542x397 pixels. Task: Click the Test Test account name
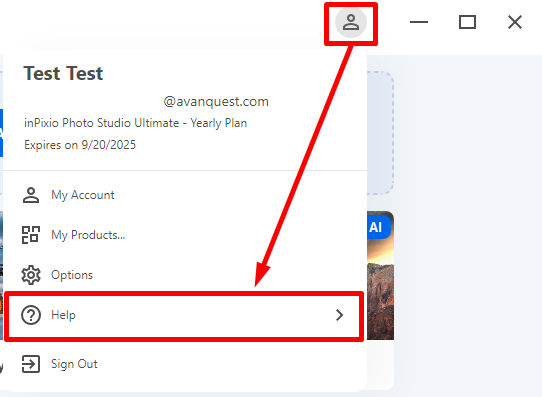(63, 73)
